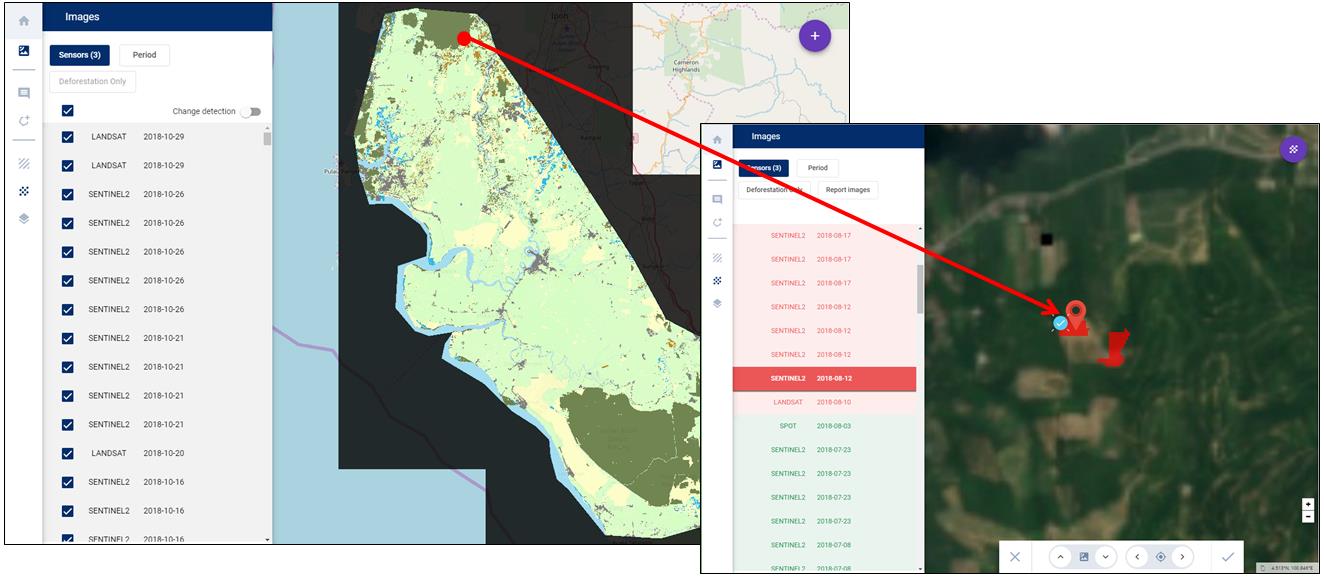
Task: Click Sensors (3) in the overview window
Action: (x=80, y=55)
